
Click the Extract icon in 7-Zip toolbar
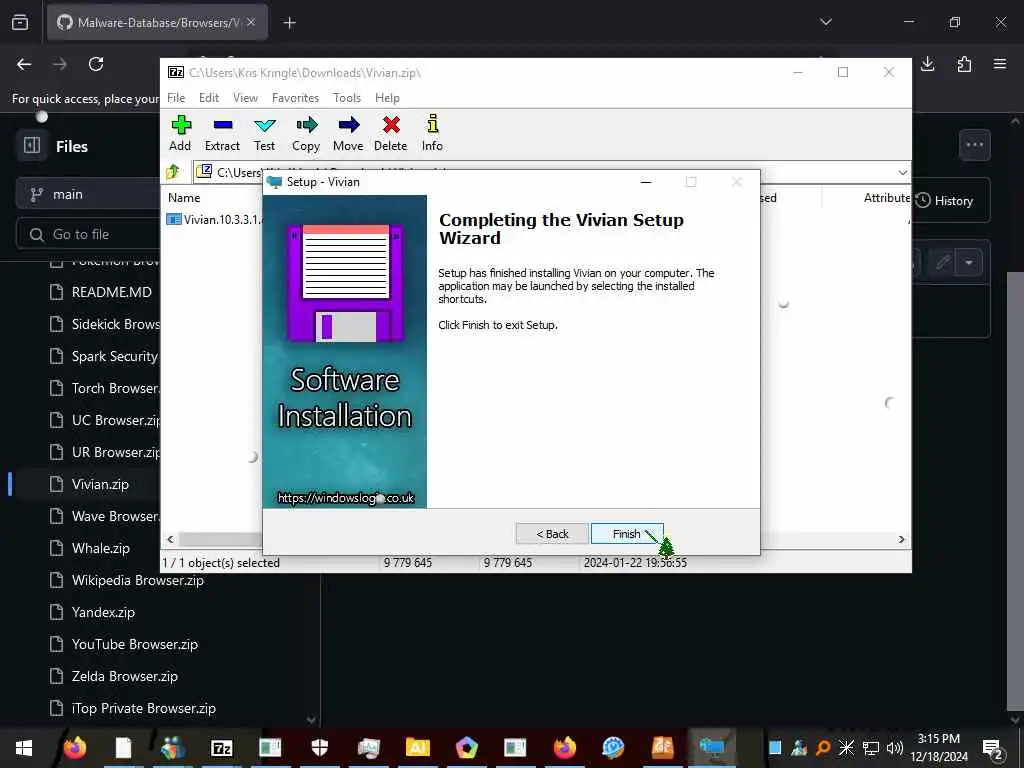point(222,134)
